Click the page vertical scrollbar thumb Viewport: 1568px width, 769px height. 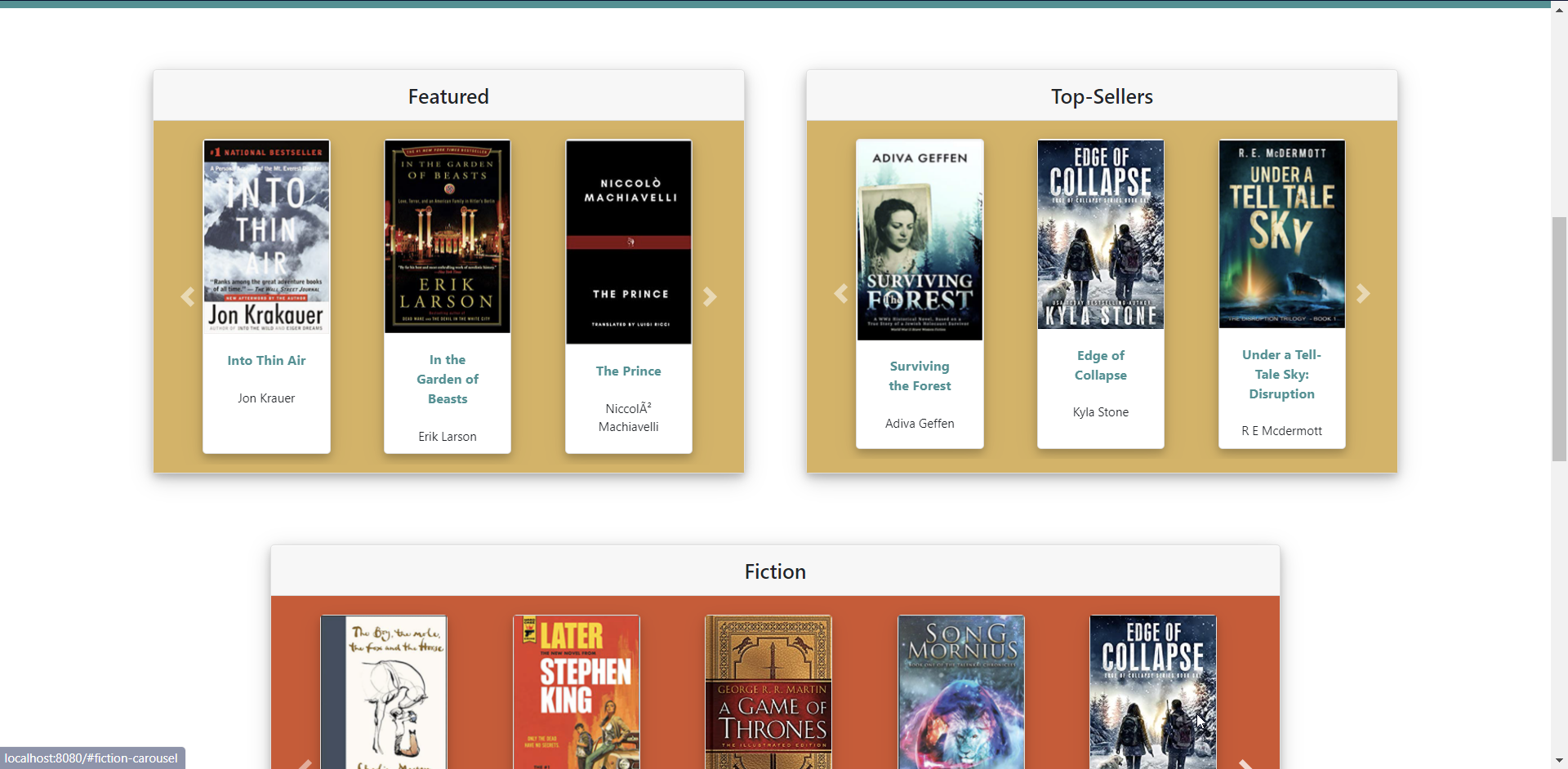[x=1559, y=339]
